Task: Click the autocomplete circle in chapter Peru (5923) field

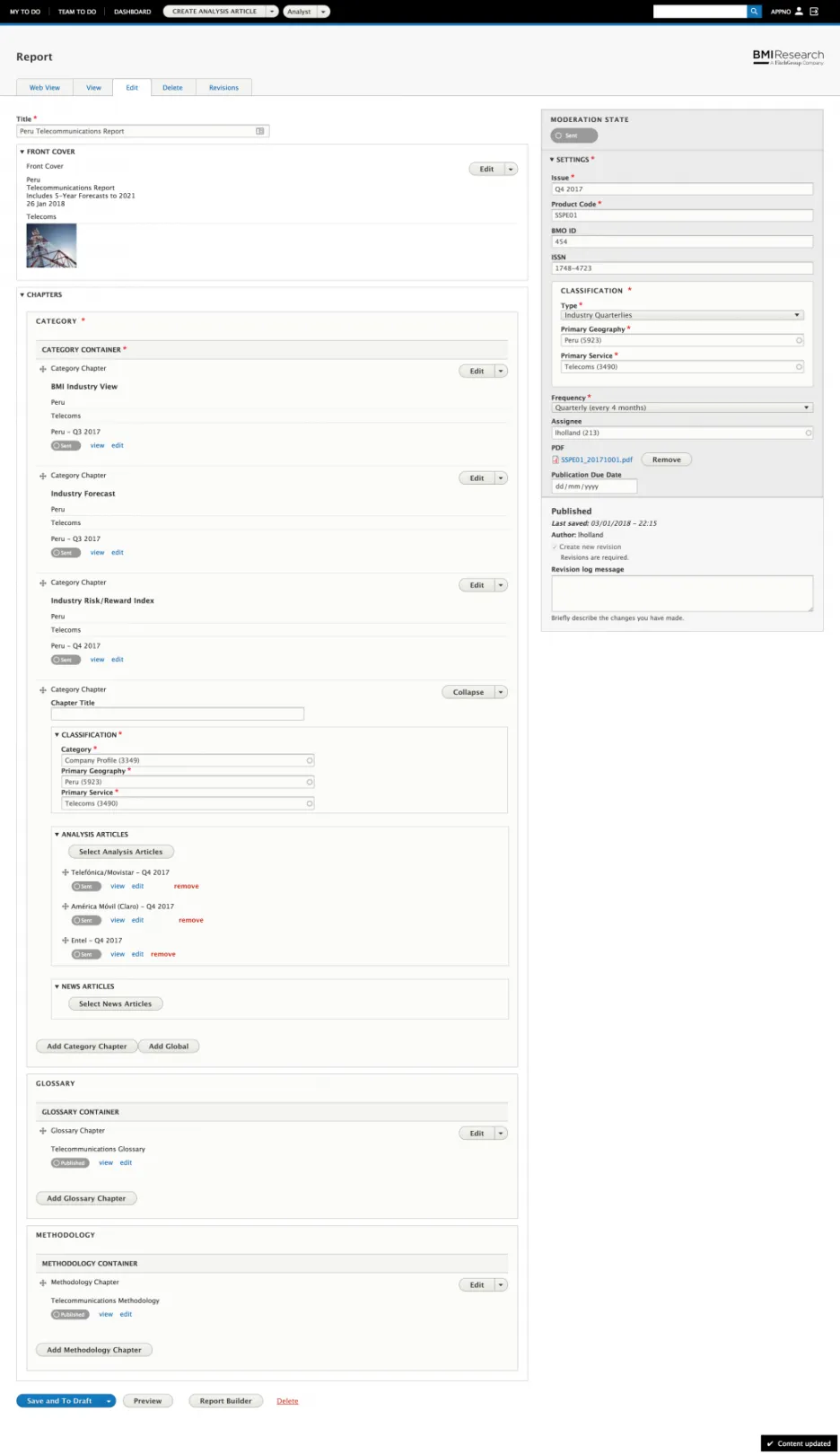Action: point(310,782)
